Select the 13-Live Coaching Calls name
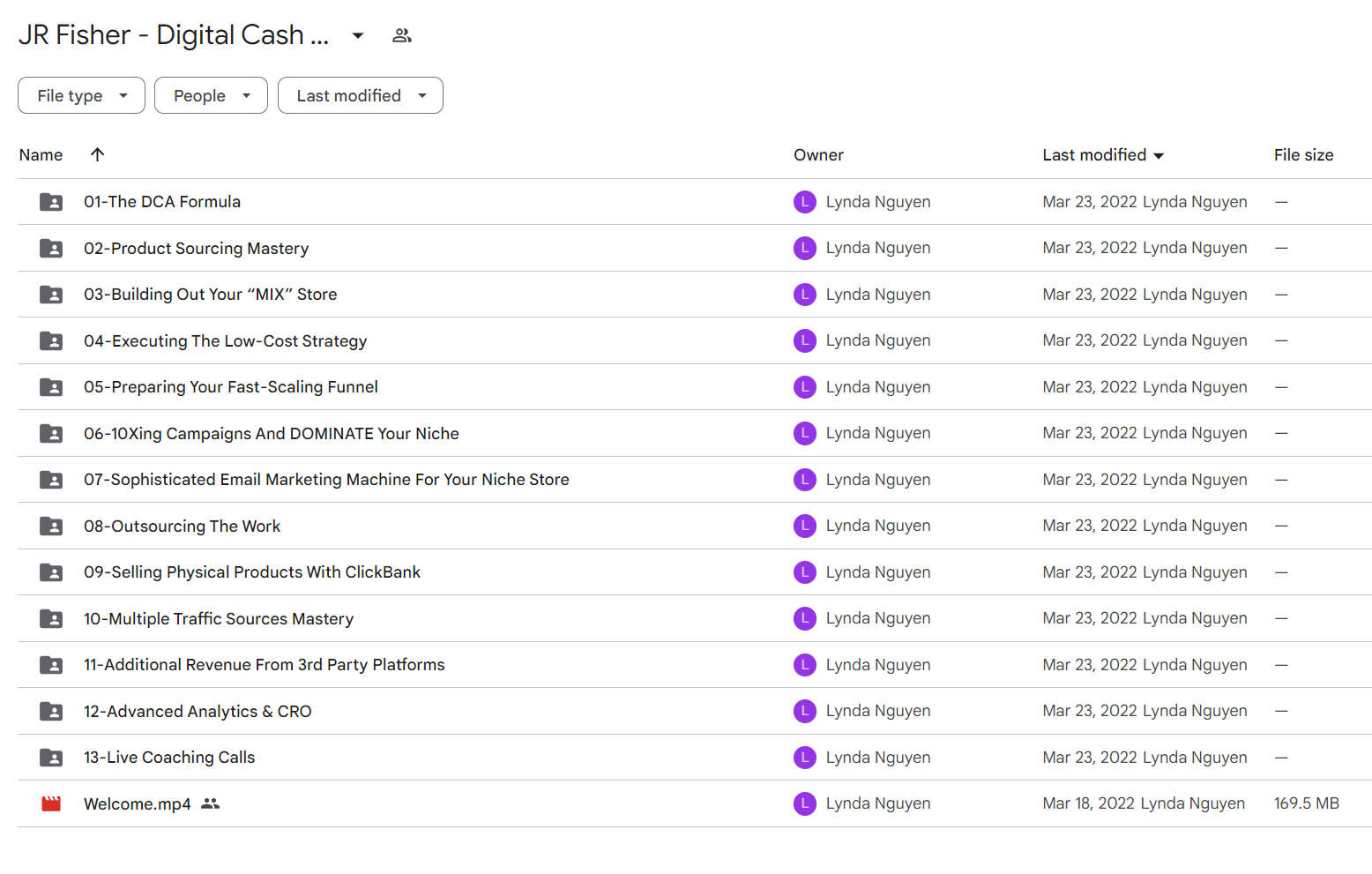 (x=169, y=758)
